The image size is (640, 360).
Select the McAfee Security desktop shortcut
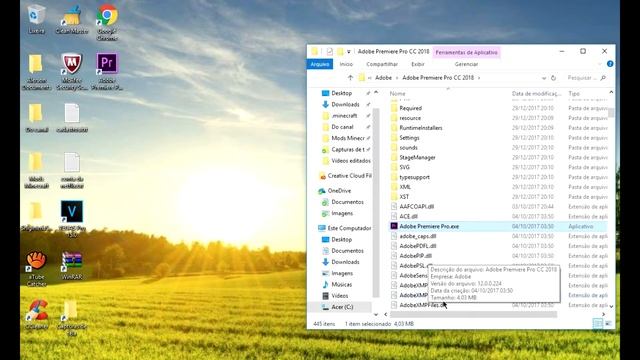pyautogui.click(x=72, y=71)
